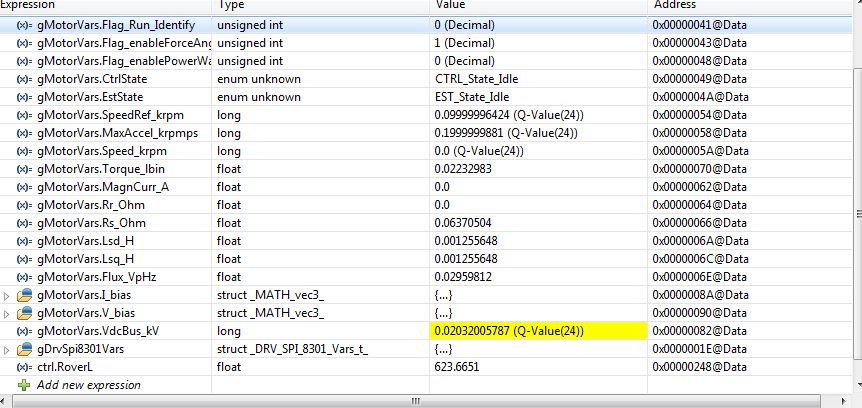Expand the gMotorVars.I_bias struct
The width and height of the screenshot is (862, 408).
[x=7, y=296]
